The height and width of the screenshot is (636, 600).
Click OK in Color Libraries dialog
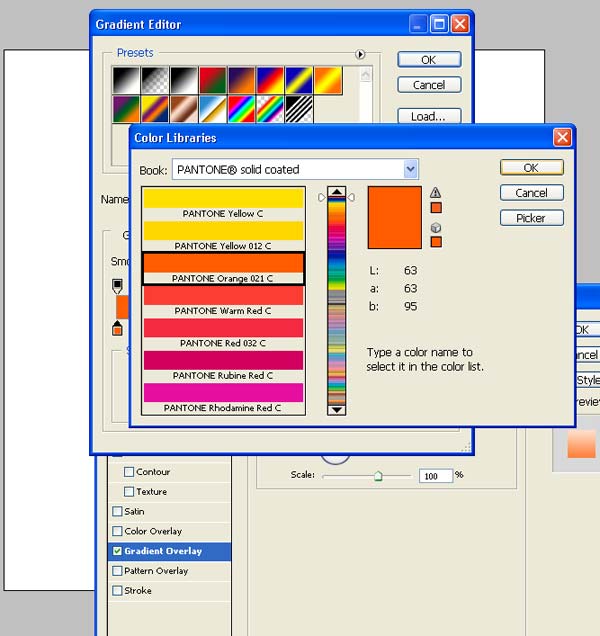point(531,168)
